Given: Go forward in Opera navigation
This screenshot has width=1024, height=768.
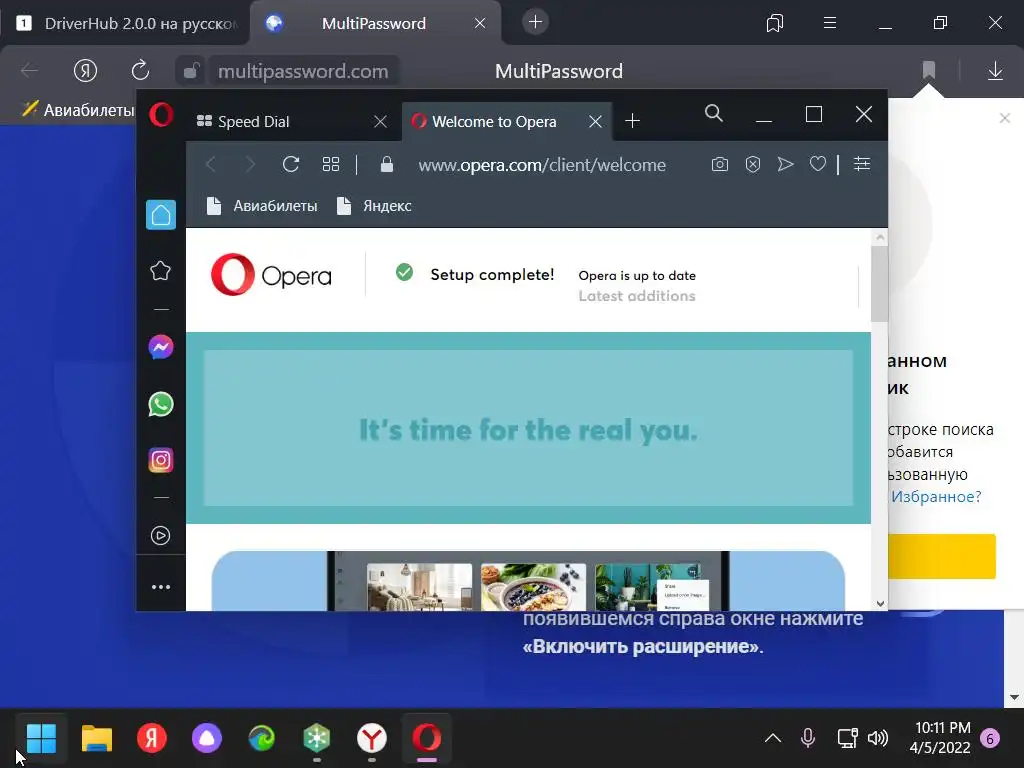Looking at the screenshot, I should click(250, 164).
